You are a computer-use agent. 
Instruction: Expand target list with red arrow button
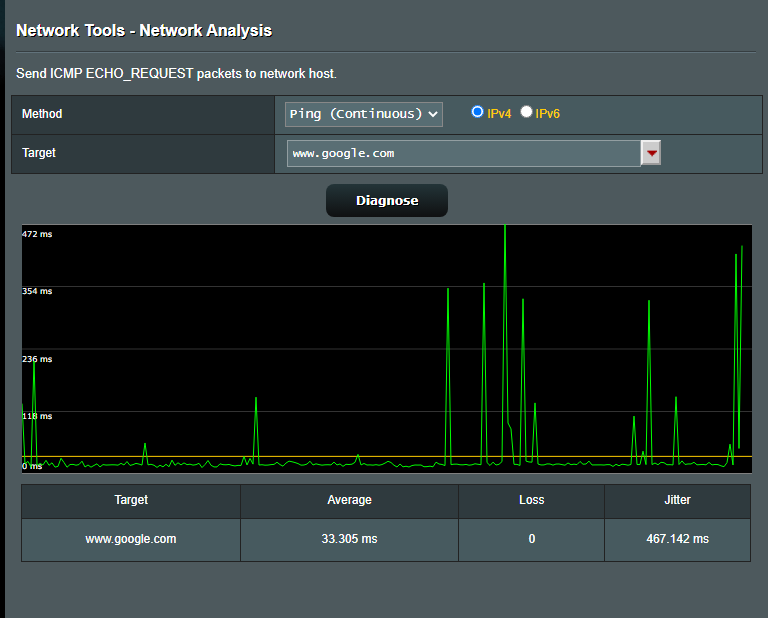click(x=651, y=153)
